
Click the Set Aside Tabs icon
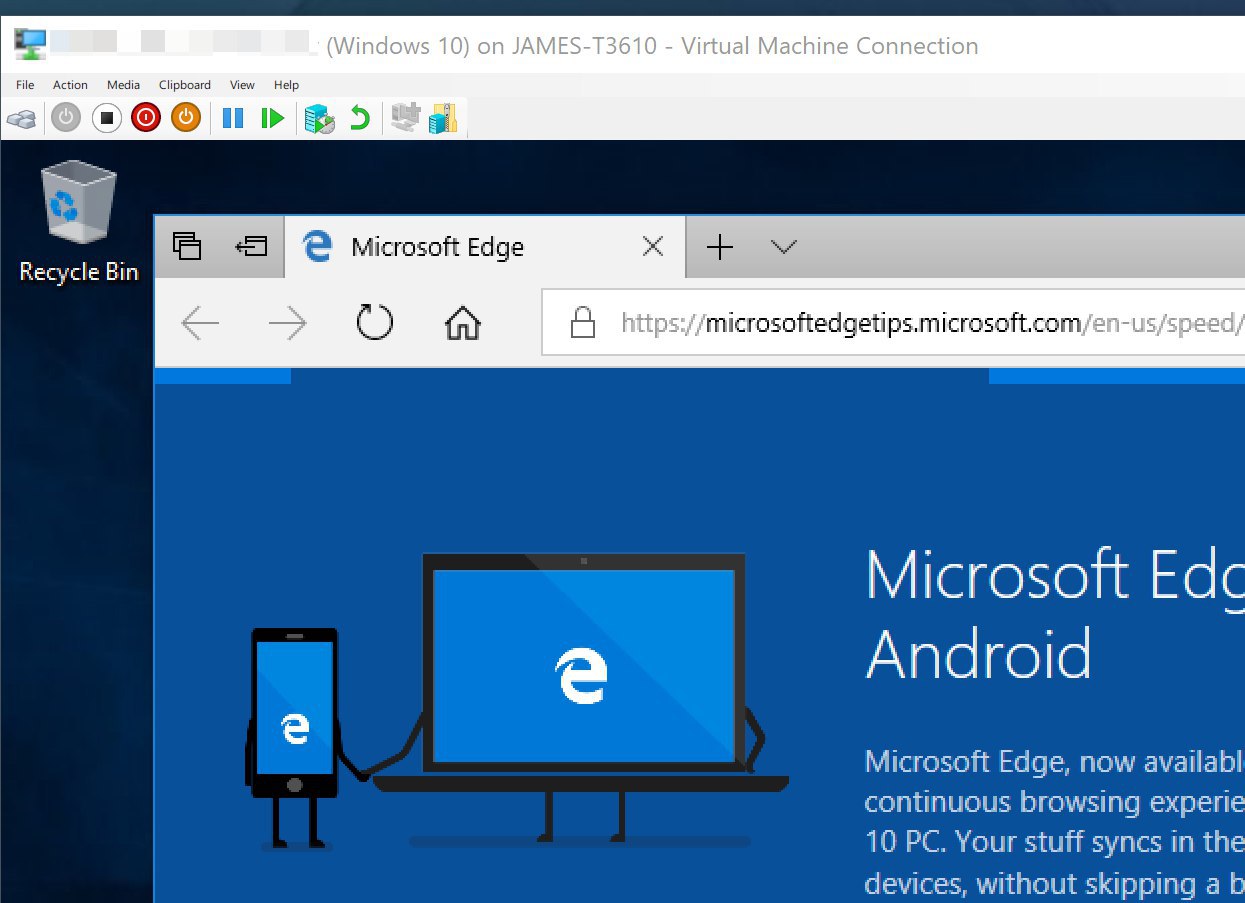(251, 246)
